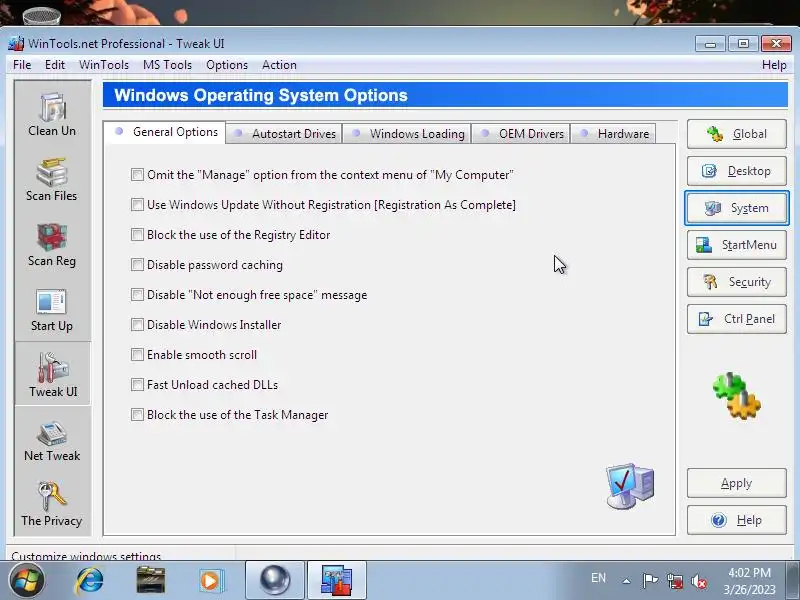Image resolution: width=800 pixels, height=600 pixels.
Task: Open the Action menu
Action: coord(279,65)
